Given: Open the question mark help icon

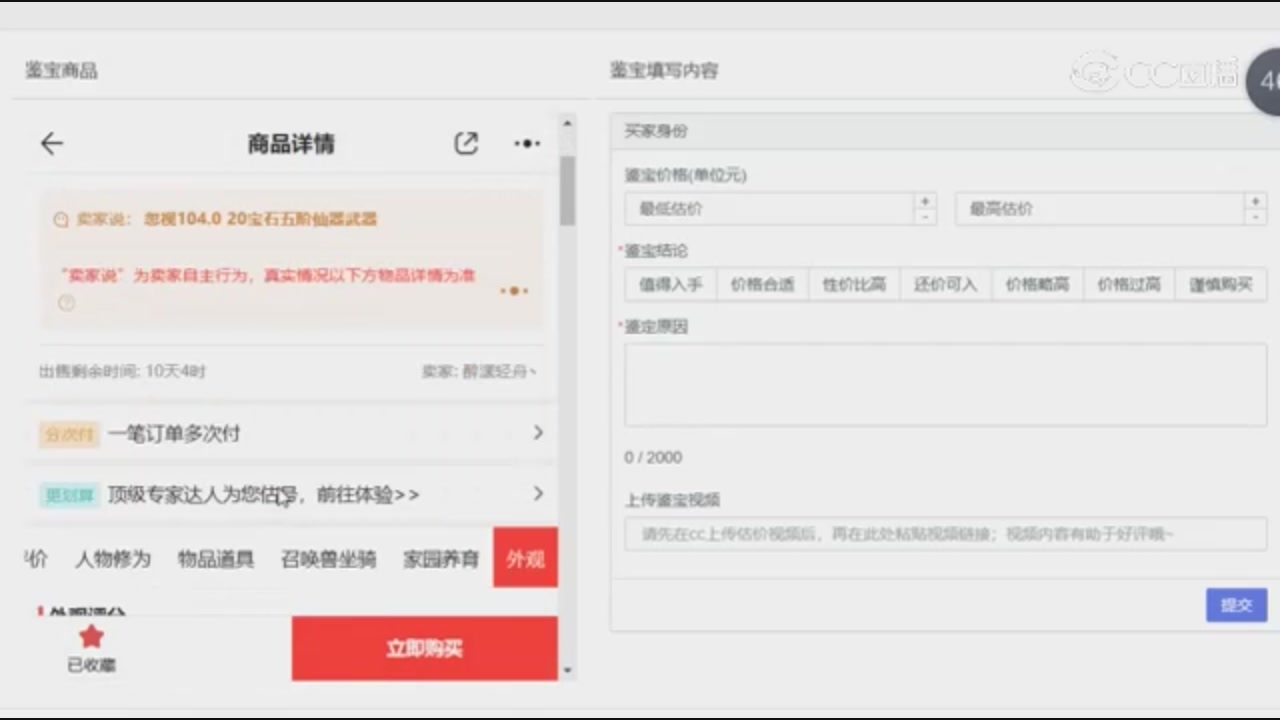Looking at the screenshot, I should pyautogui.click(x=66, y=303).
